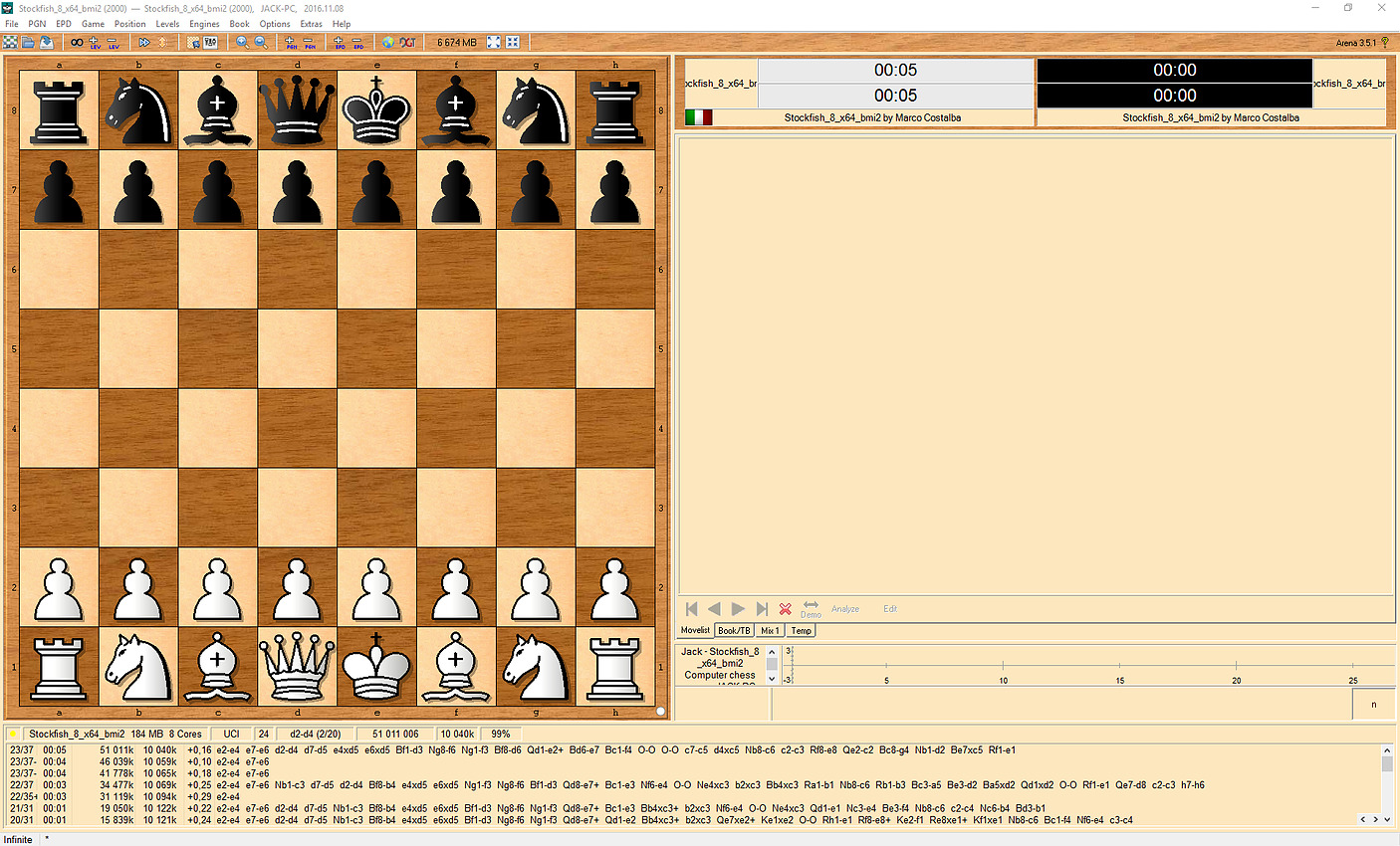Open the board position setup icon

pyautogui.click(x=193, y=42)
